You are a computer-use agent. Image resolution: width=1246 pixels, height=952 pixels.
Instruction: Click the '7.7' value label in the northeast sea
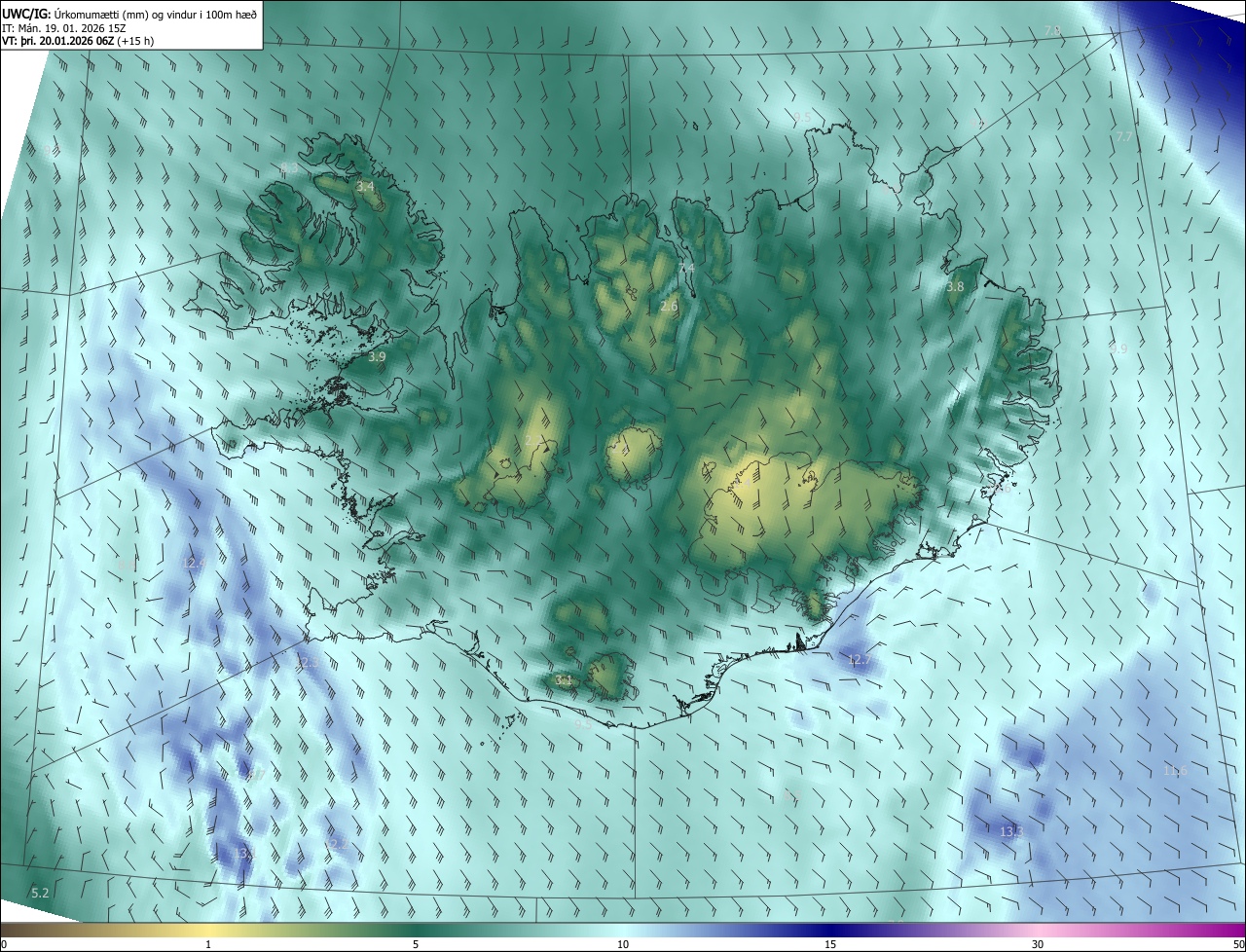[1123, 136]
